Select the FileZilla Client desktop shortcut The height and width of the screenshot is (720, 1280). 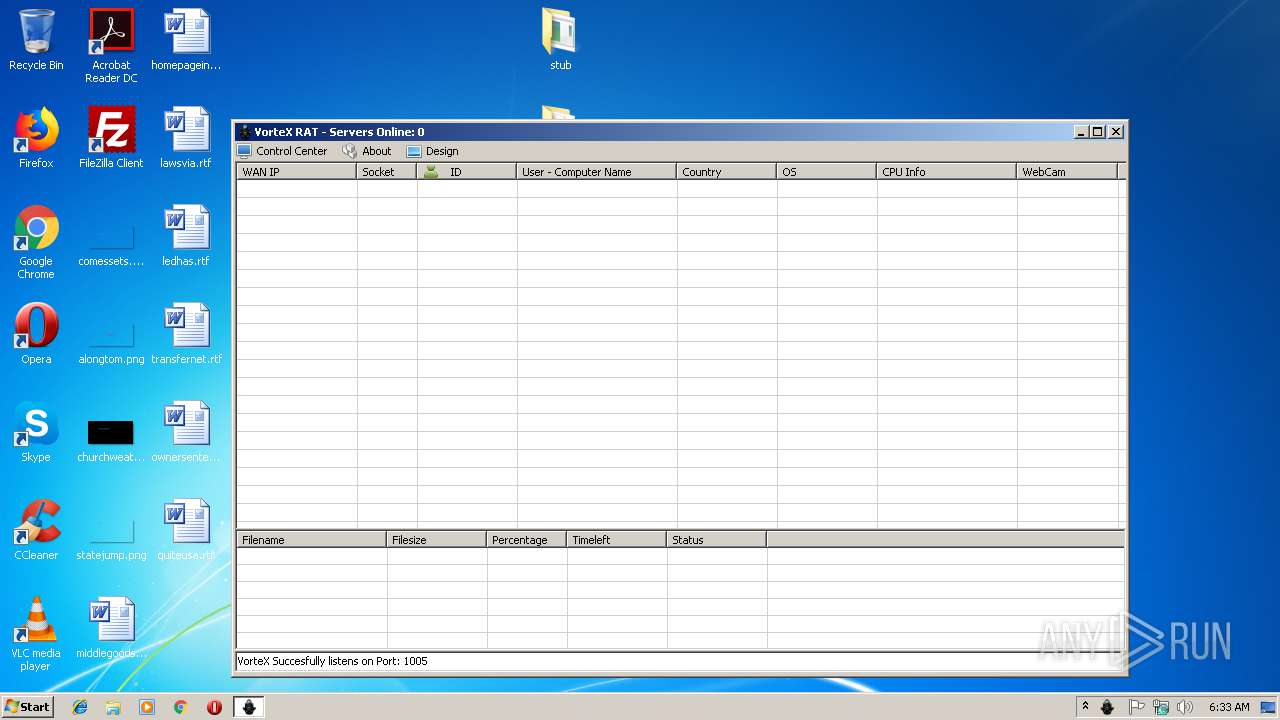111,138
